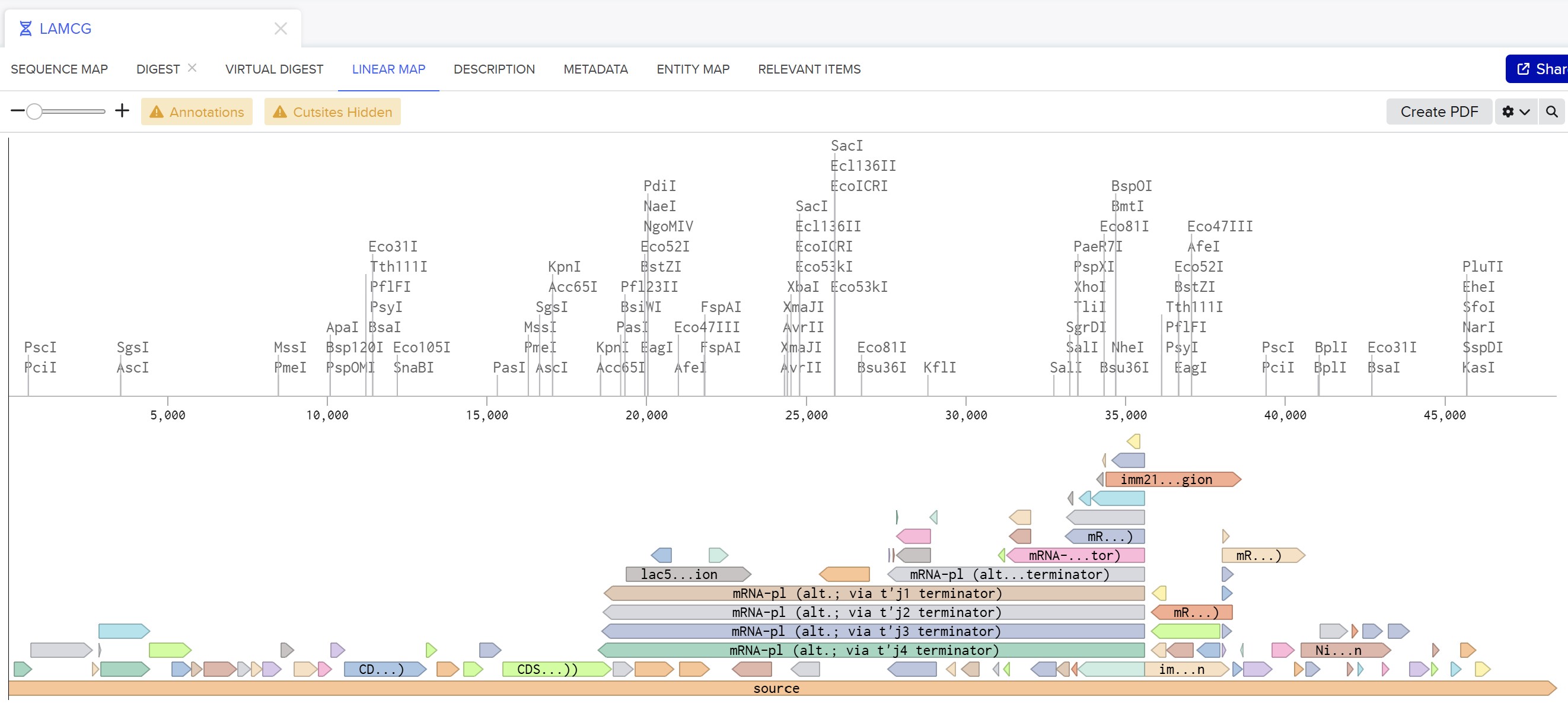Viewport: 1568px width, 719px height.
Task: Toggle the Cutsites Hidden badge
Action: point(332,112)
